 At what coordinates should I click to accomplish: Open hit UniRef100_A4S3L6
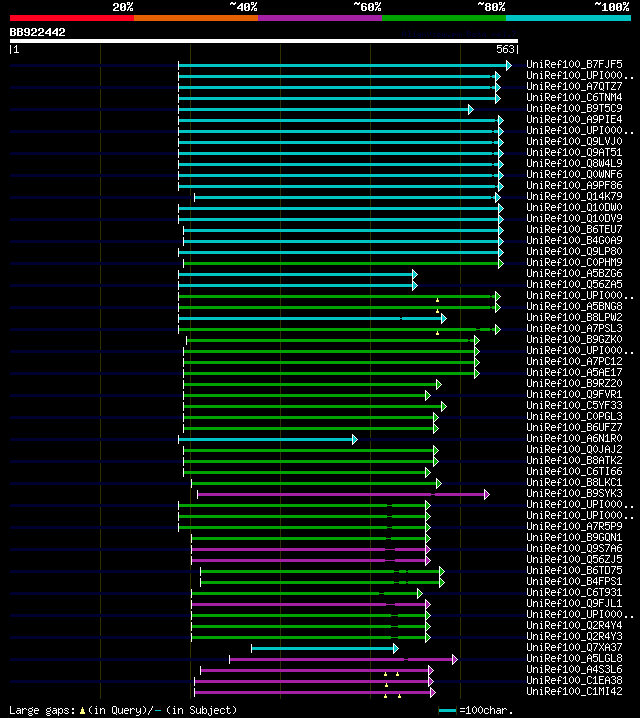pos(574,669)
